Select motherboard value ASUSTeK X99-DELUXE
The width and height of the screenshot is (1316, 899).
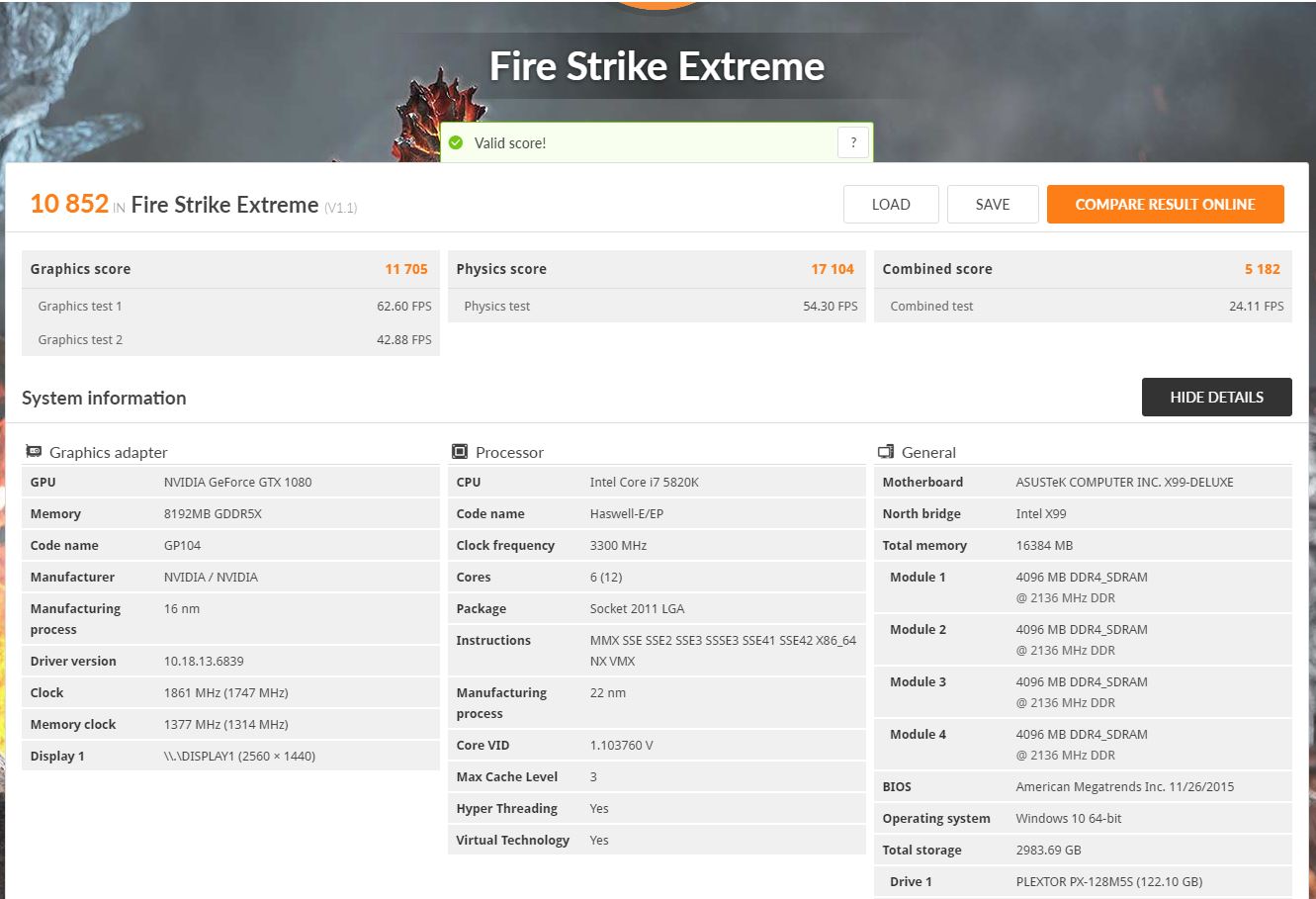point(1125,483)
